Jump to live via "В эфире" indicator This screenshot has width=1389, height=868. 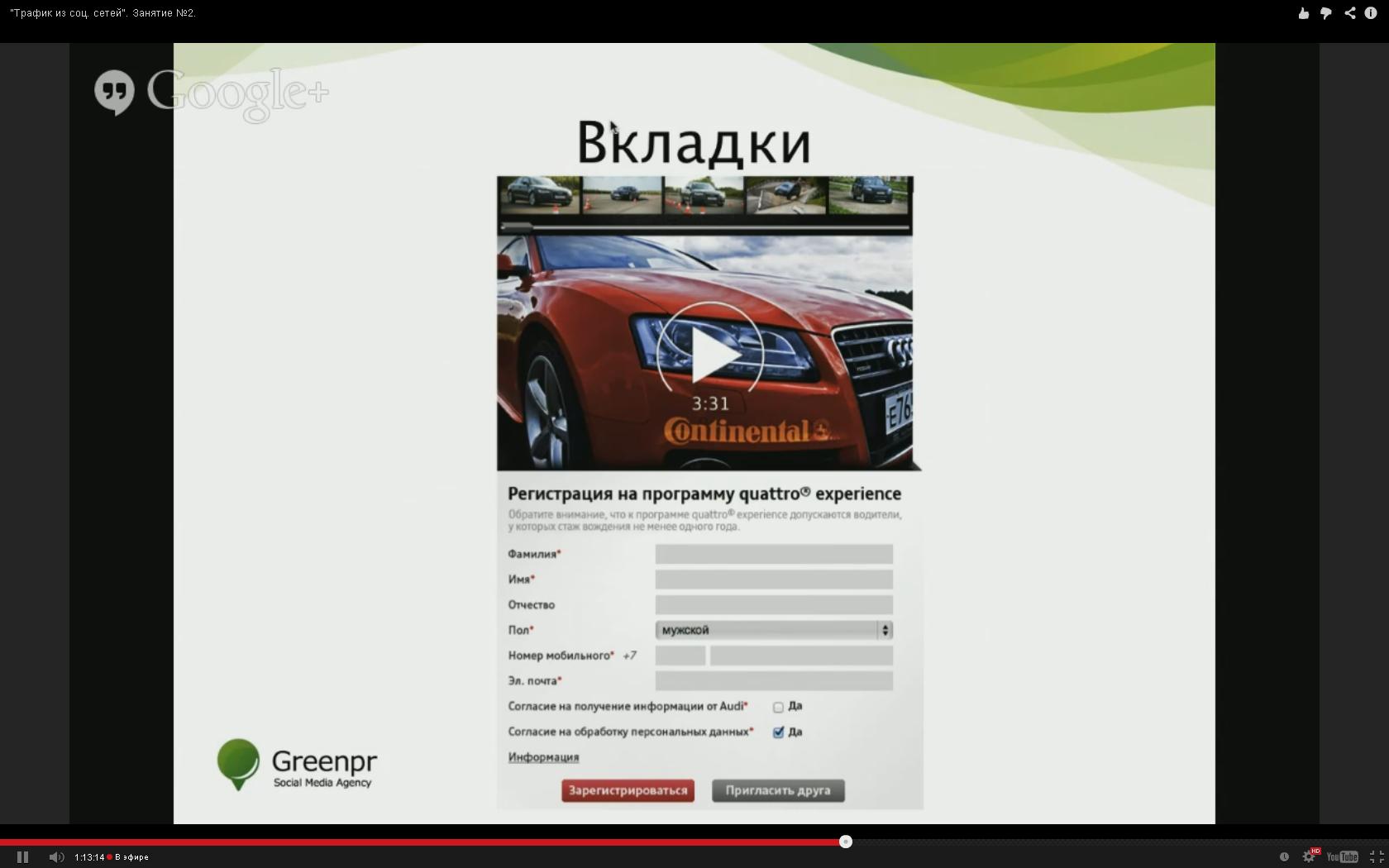tap(128, 857)
